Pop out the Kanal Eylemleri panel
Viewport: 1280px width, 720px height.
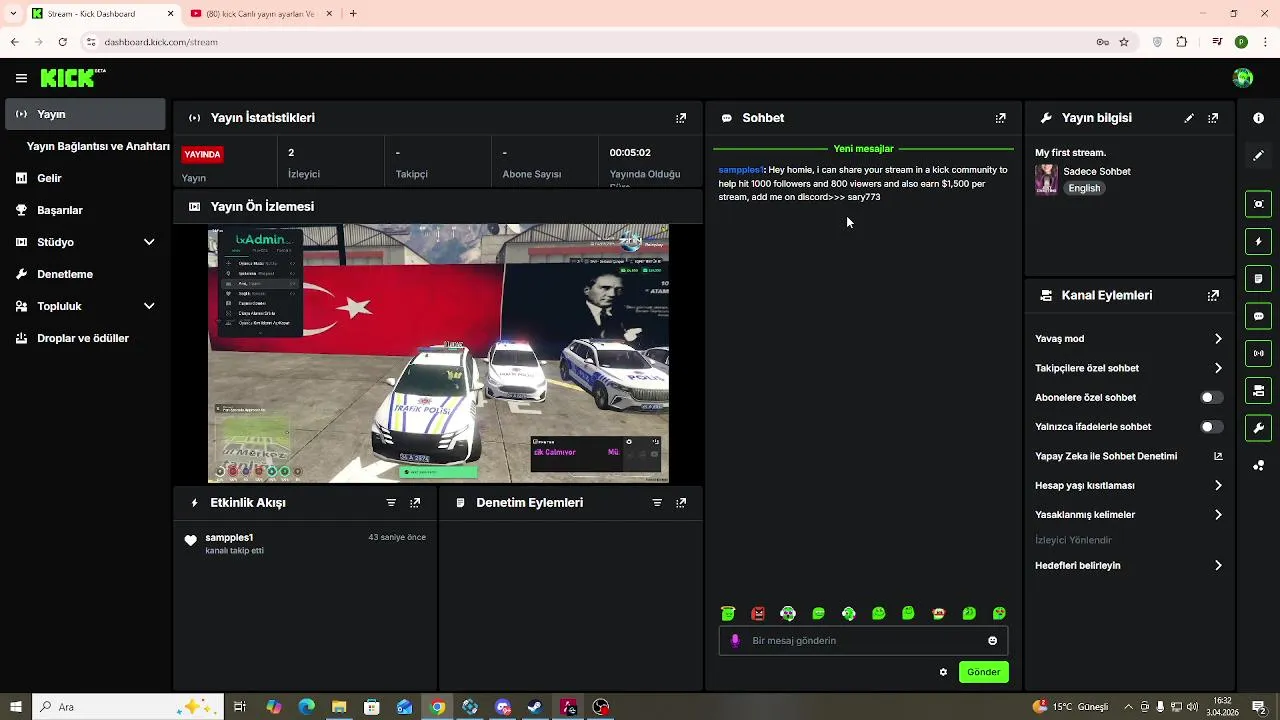click(1213, 296)
